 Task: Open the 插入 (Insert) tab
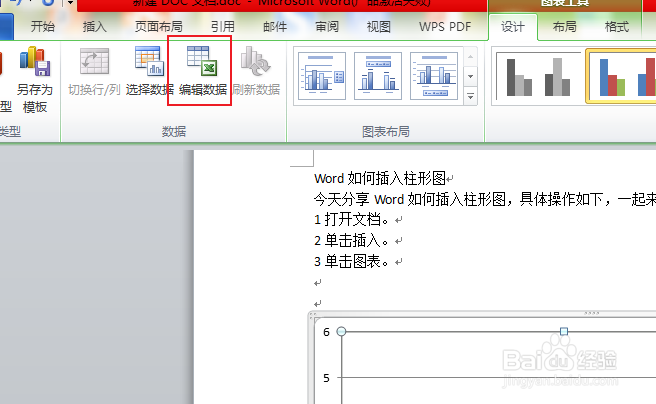click(95, 27)
